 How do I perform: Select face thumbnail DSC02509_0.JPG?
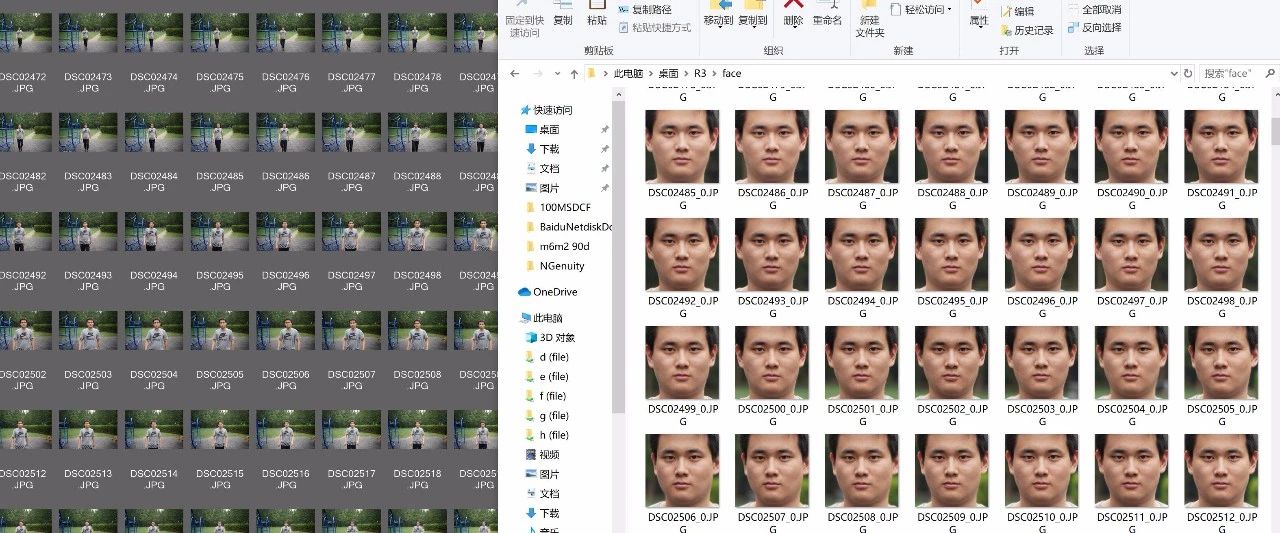(x=952, y=471)
